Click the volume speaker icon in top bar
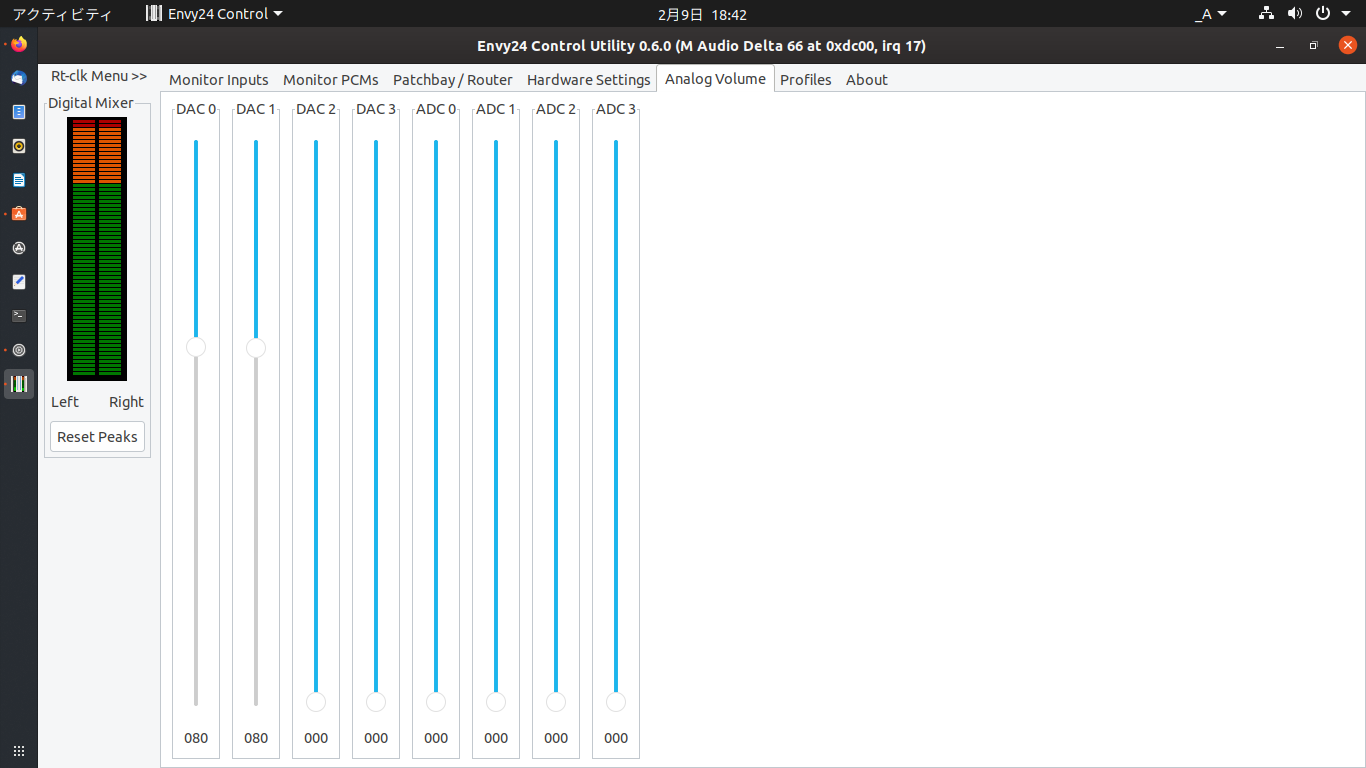1366x768 pixels. [1295, 14]
